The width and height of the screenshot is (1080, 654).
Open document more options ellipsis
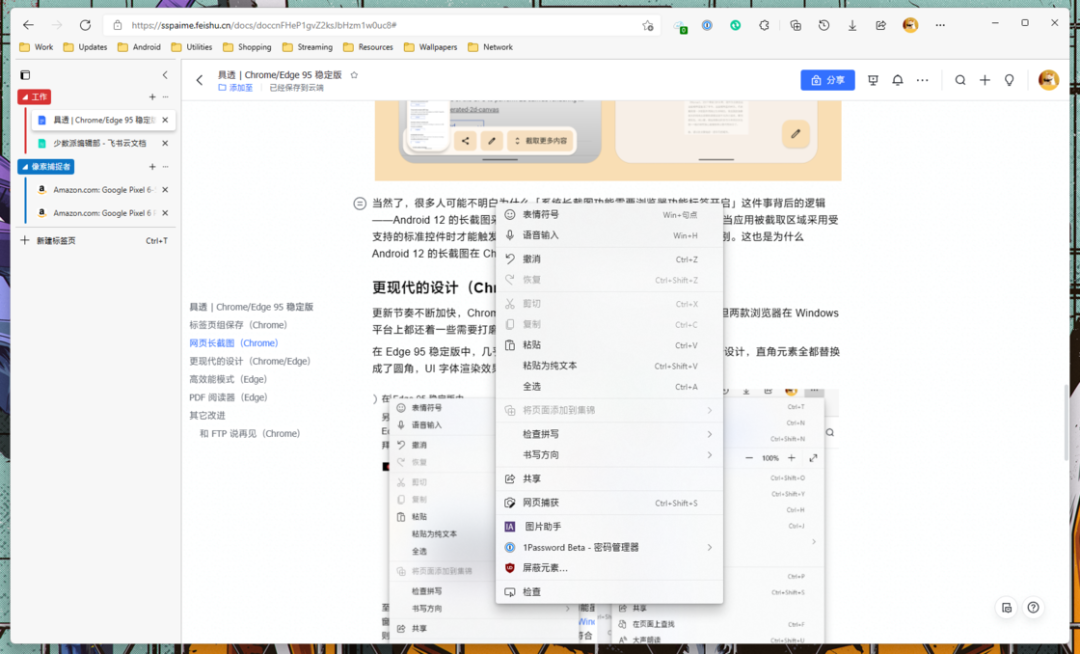coord(922,80)
